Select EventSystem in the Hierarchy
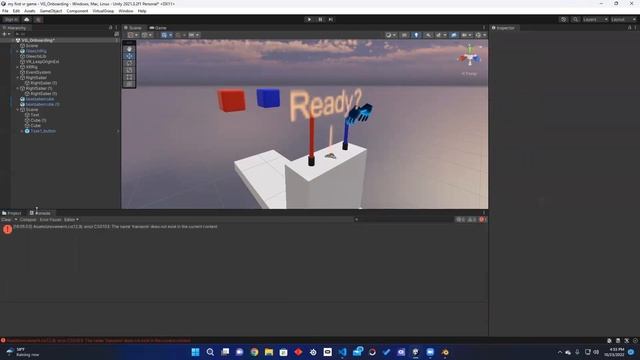The height and width of the screenshot is (360, 640). tap(38, 72)
